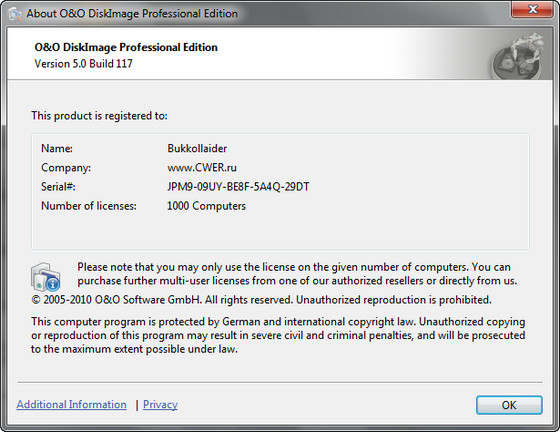Click the OK button

[x=509, y=405]
